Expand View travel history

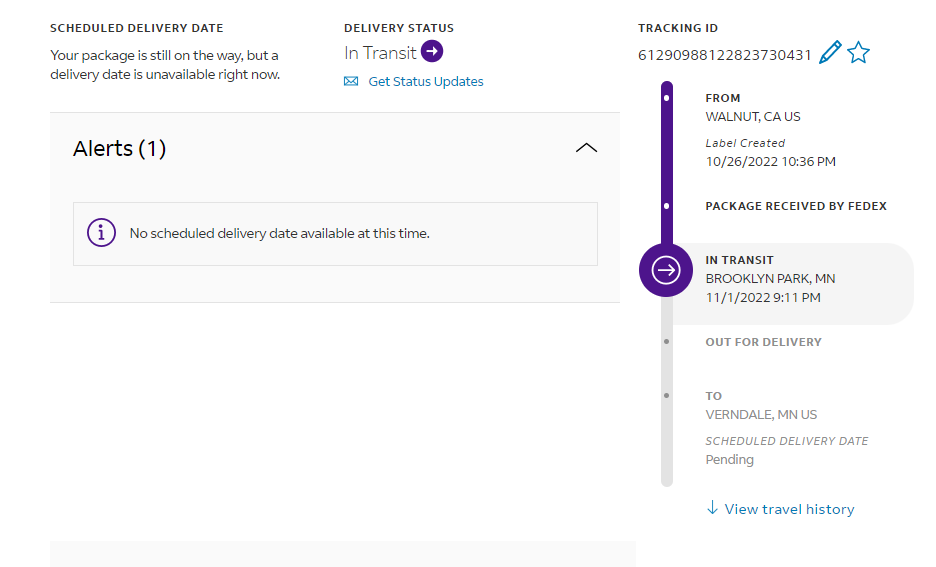[789, 509]
